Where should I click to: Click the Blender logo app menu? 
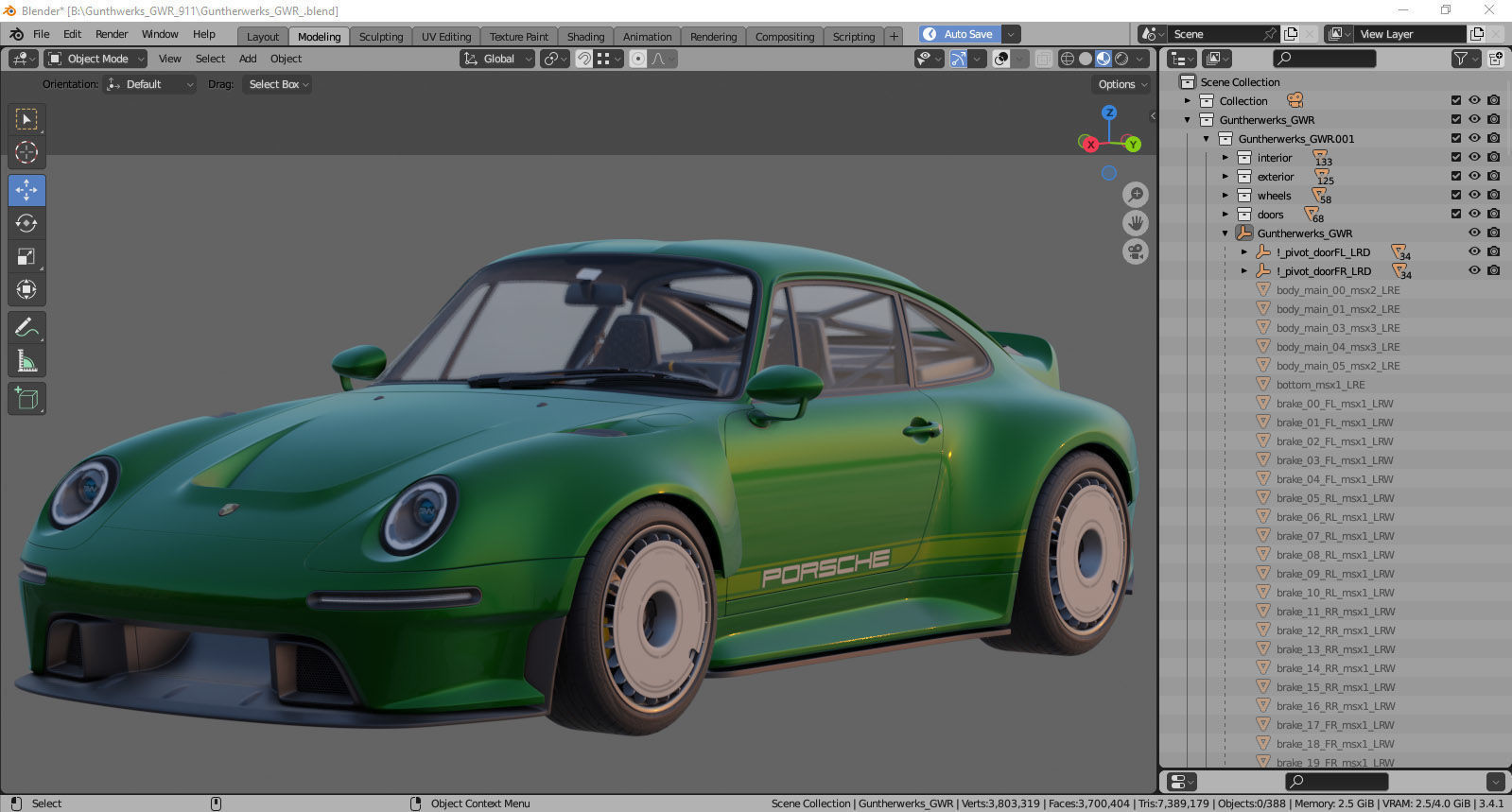click(16, 34)
